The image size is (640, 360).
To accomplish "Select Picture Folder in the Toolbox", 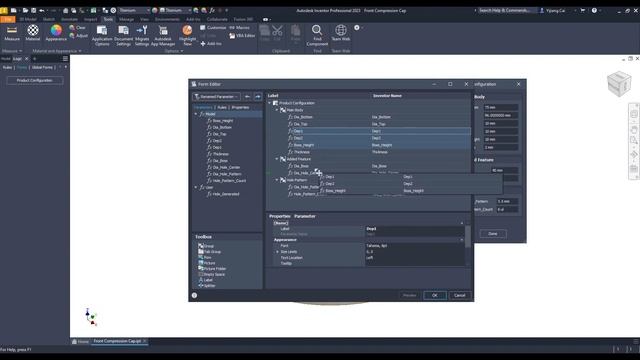I will [x=212, y=269].
